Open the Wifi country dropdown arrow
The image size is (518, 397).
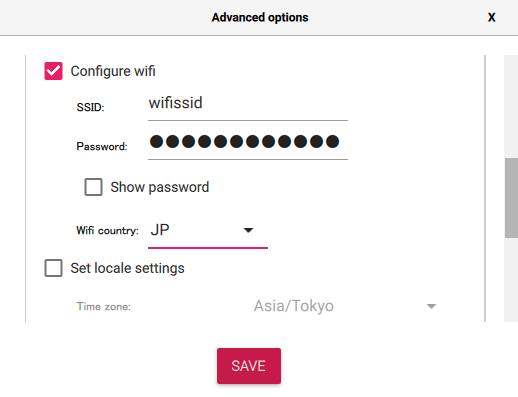248,230
